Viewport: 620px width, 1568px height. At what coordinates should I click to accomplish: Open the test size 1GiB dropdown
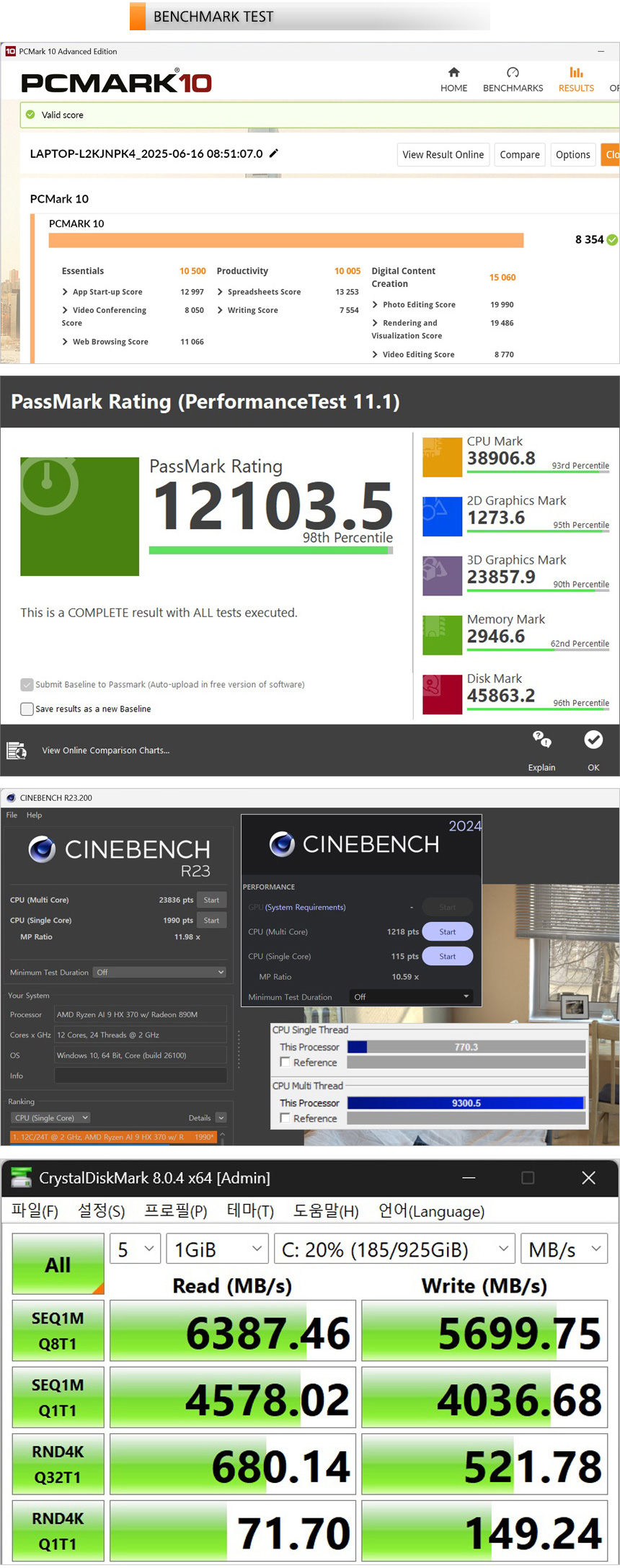[x=217, y=1249]
